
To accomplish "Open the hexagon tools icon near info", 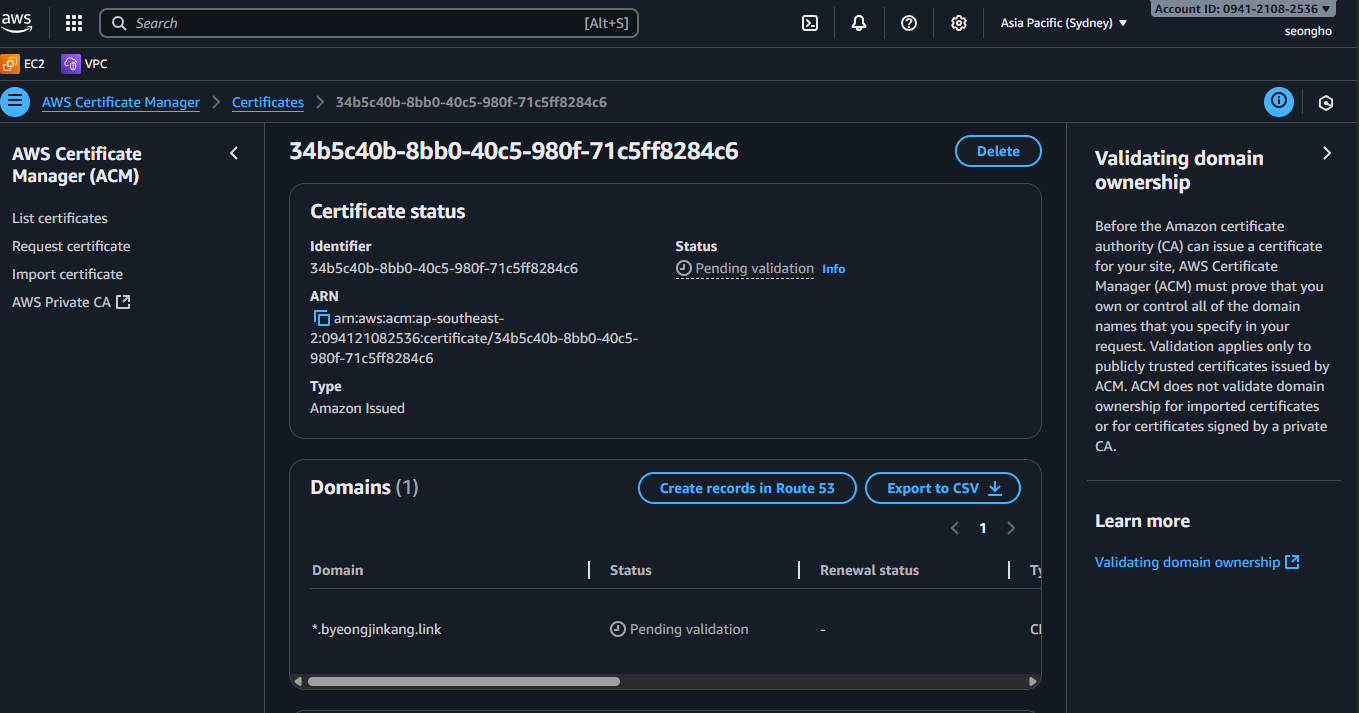I will [1326, 102].
